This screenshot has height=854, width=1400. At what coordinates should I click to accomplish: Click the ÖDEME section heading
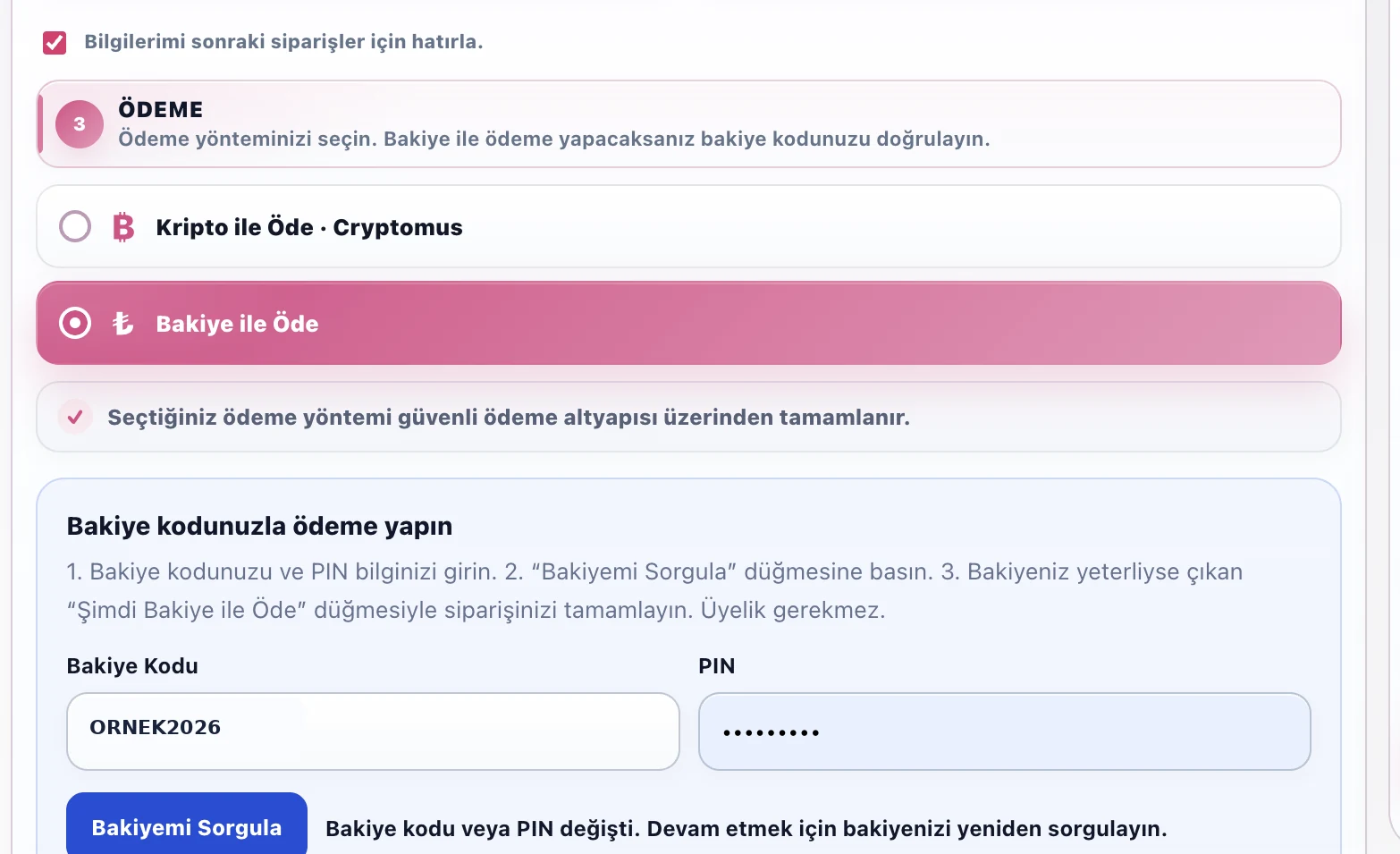(x=161, y=109)
